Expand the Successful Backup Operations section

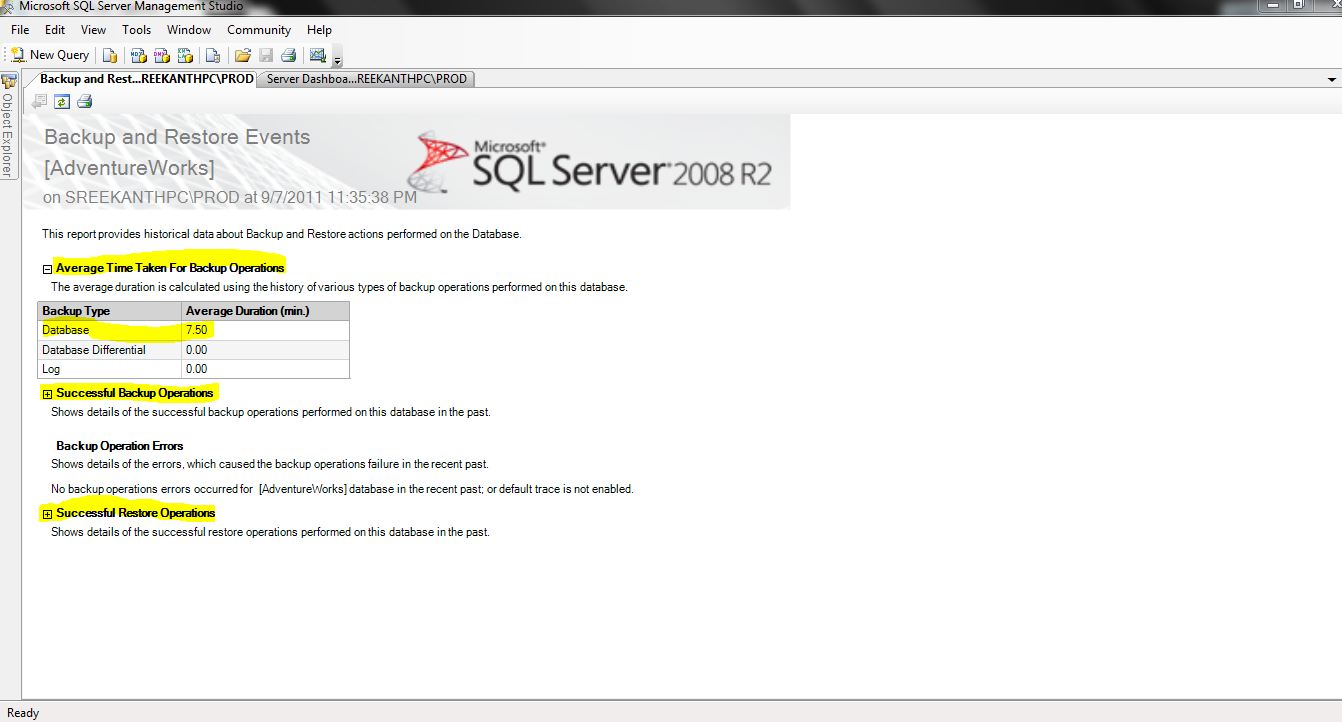47,393
